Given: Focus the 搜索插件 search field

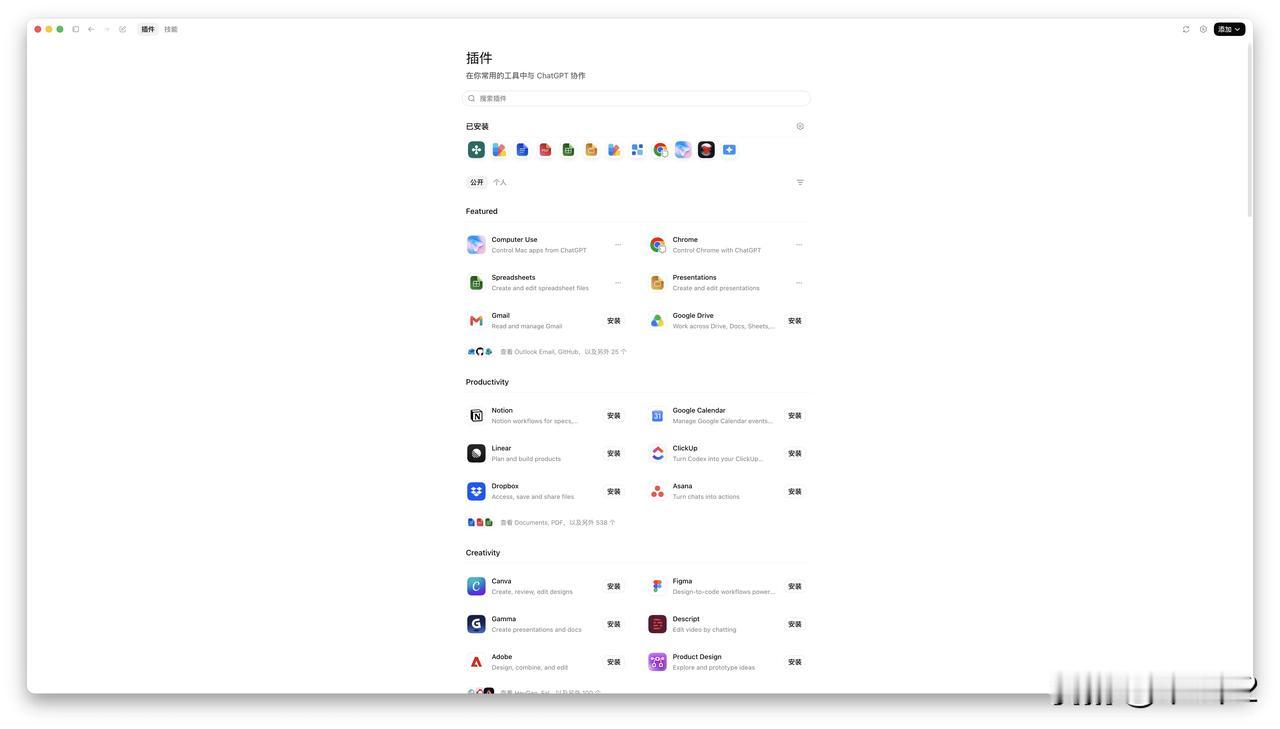Looking at the screenshot, I should [637, 98].
